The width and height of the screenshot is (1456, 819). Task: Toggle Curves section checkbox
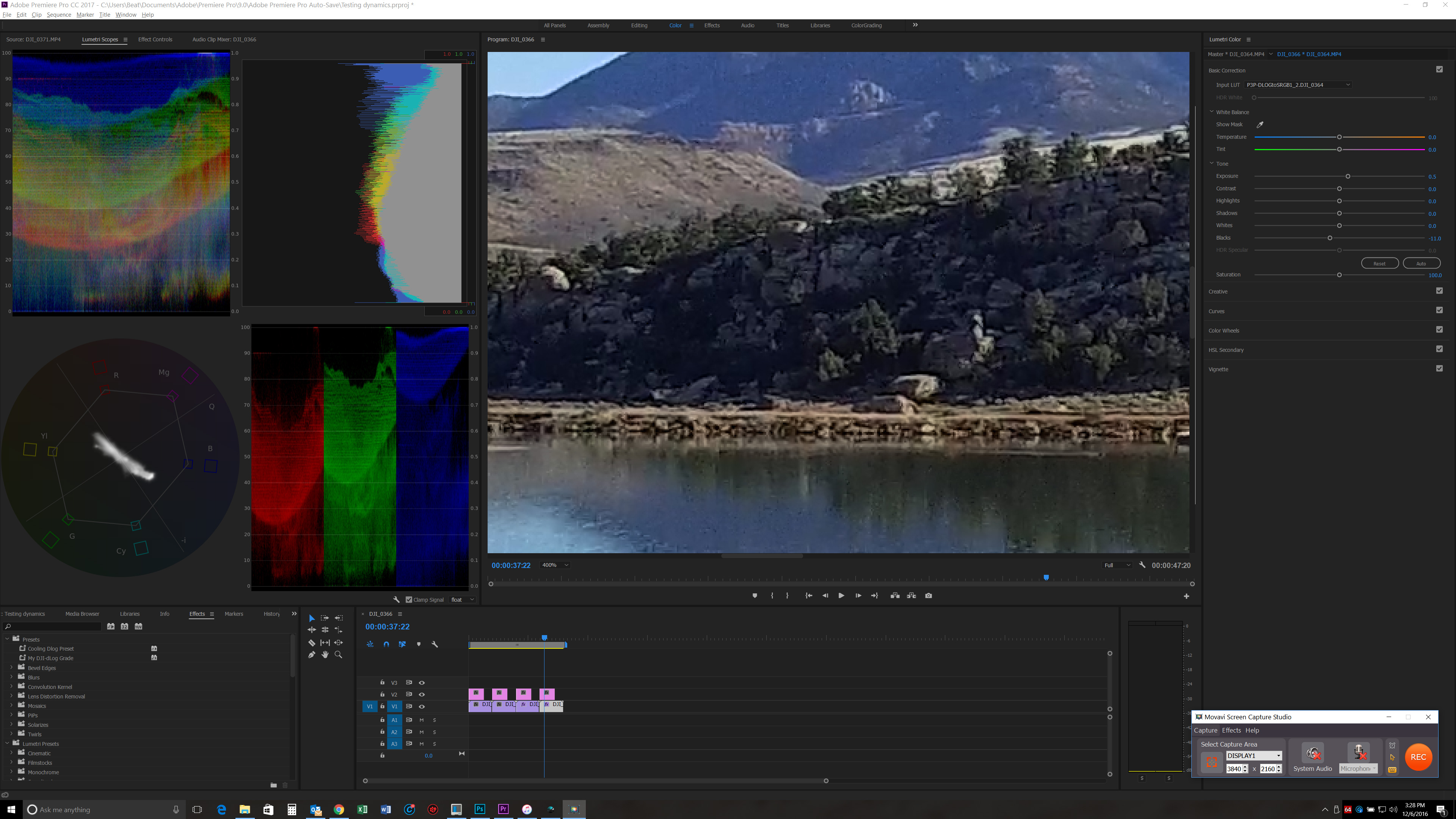tap(1440, 310)
